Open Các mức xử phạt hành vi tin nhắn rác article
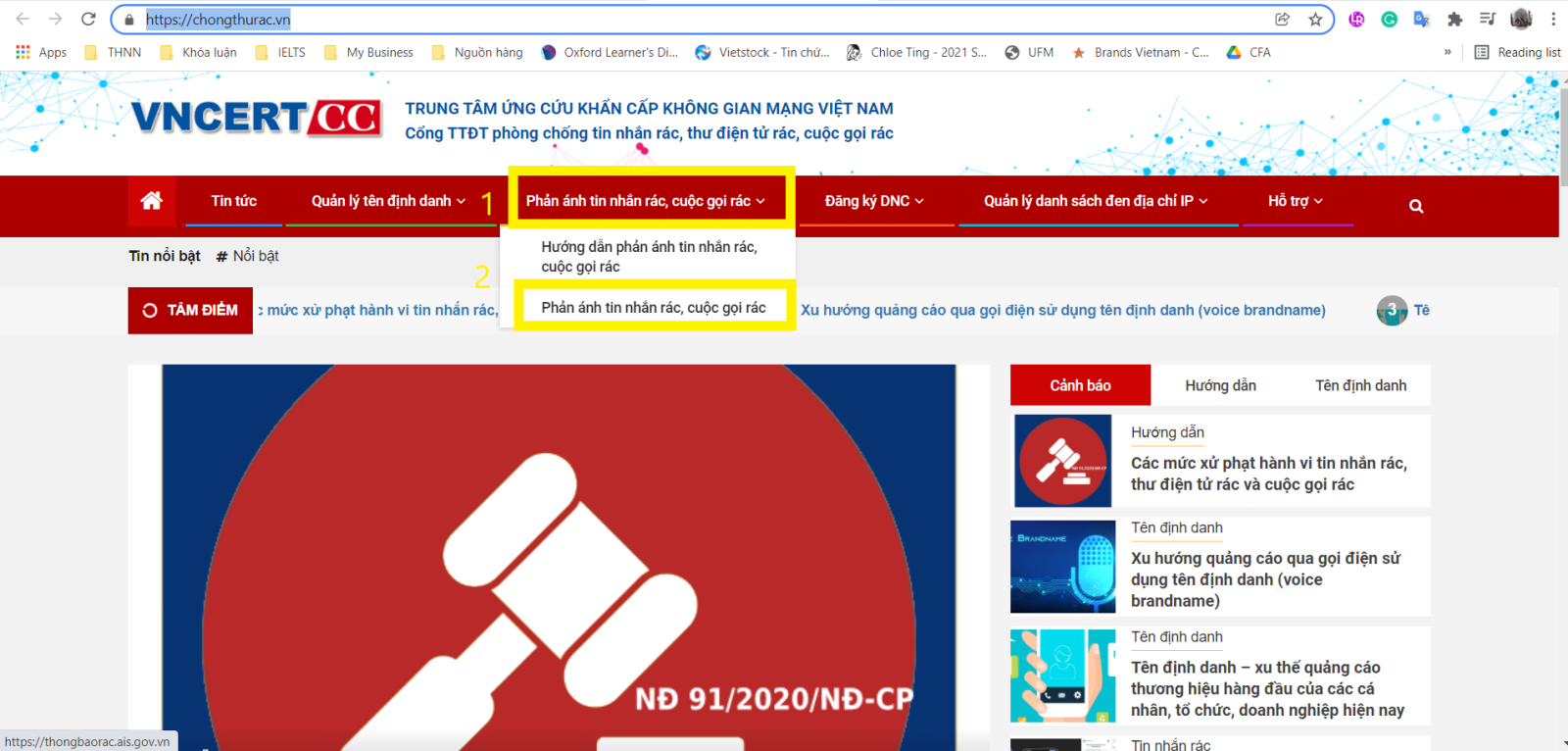Viewport: 1568px width, 751px height. click(x=1269, y=474)
